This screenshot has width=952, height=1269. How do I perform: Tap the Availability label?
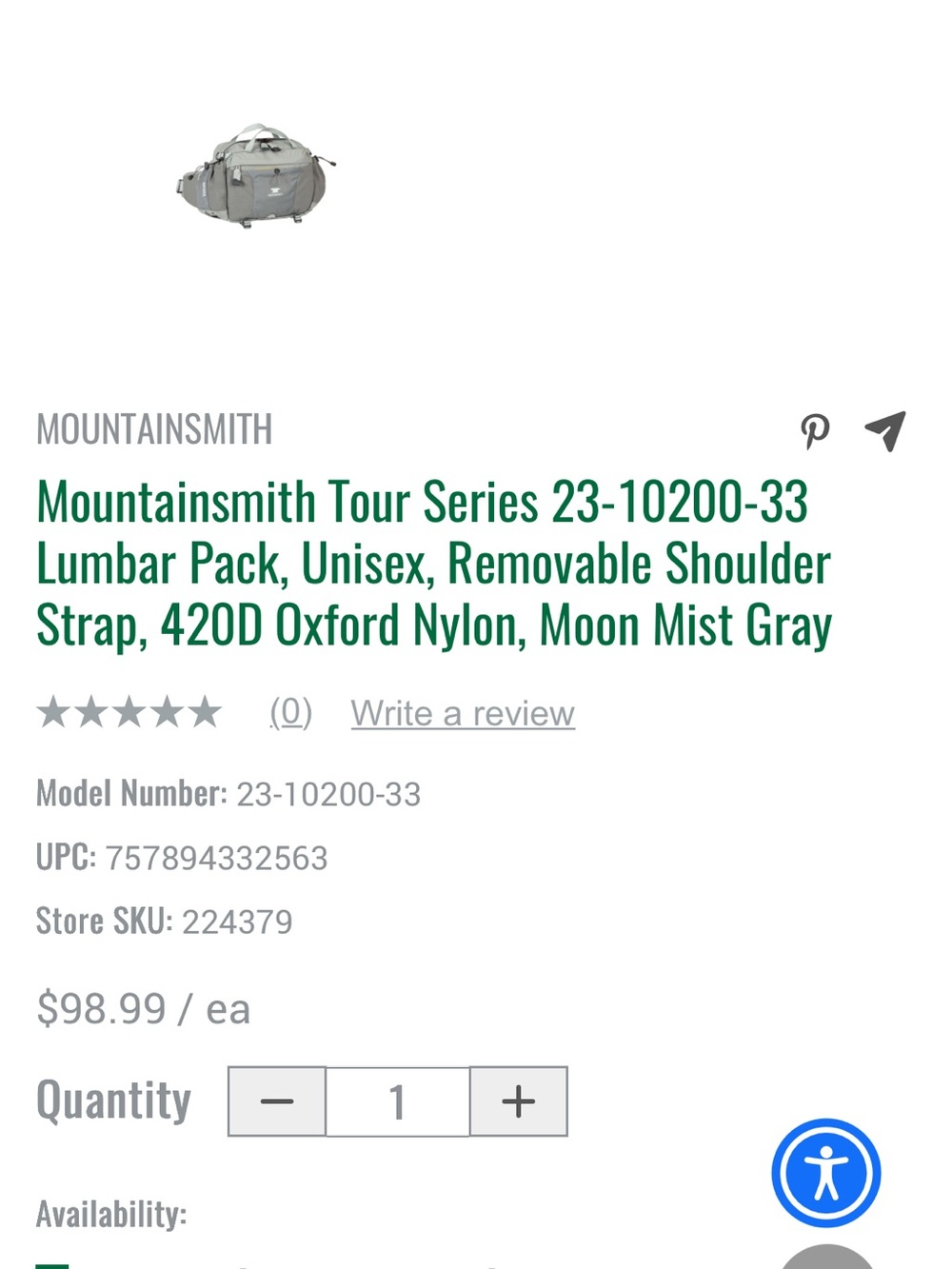pyautogui.click(x=111, y=1215)
